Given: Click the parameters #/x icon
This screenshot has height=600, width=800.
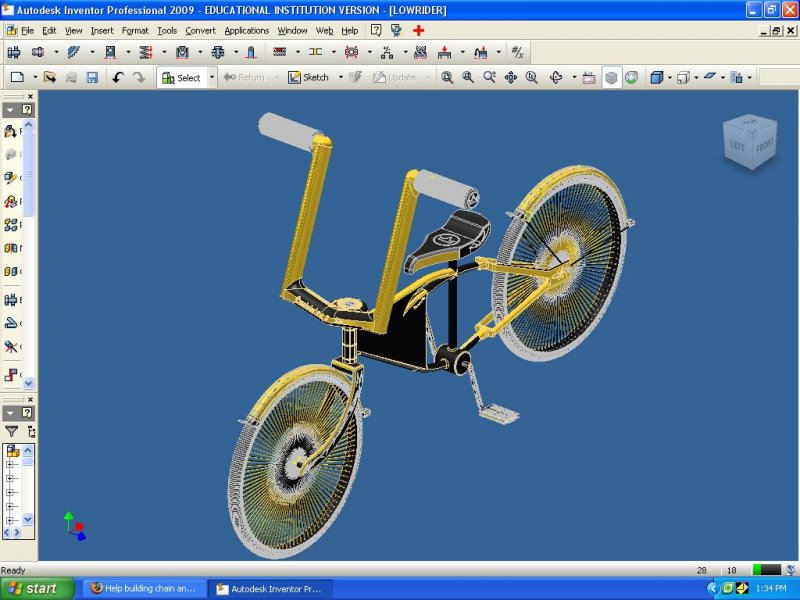Looking at the screenshot, I should click(517, 52).
